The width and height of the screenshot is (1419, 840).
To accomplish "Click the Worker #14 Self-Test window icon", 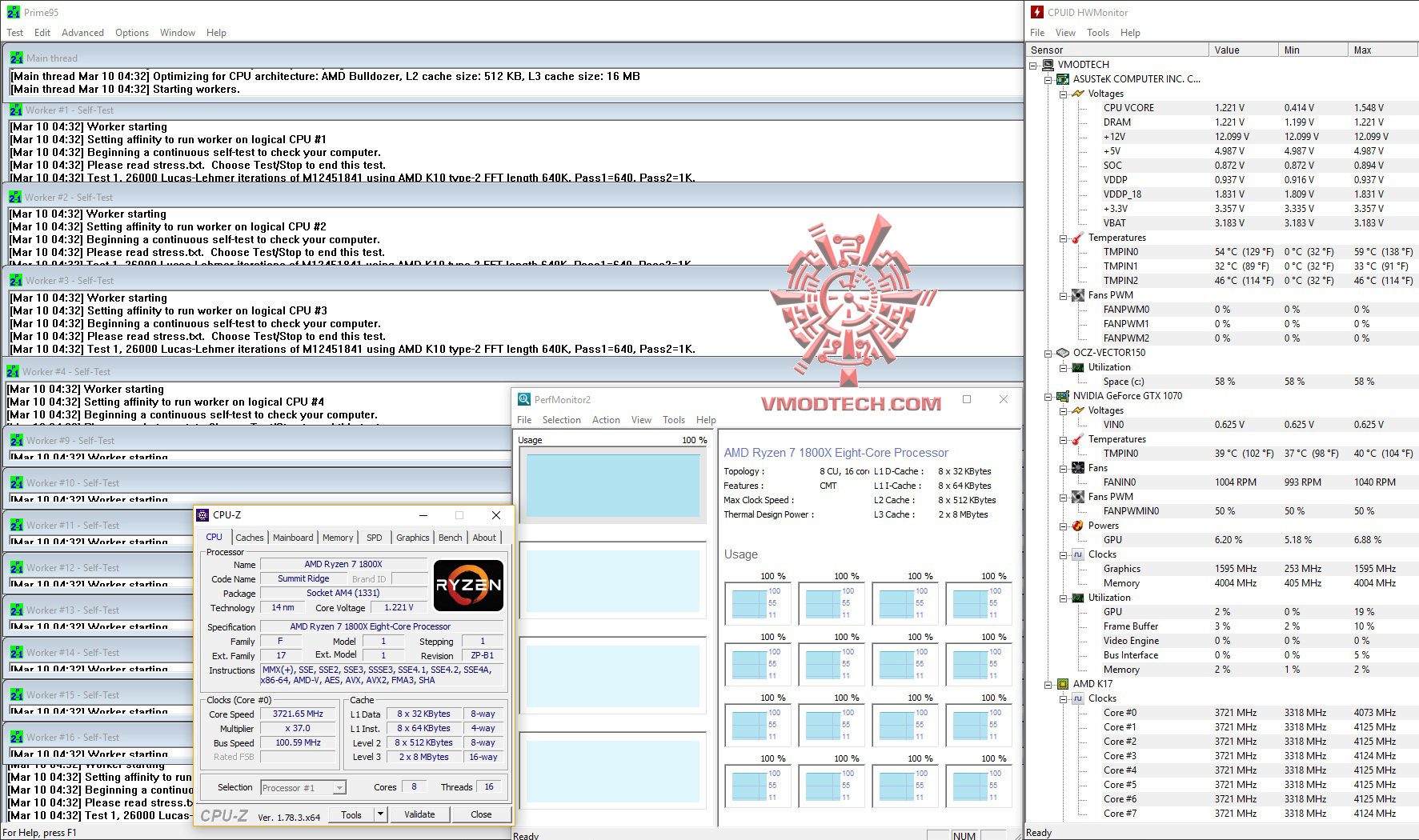I will click(x=17, y=652).
